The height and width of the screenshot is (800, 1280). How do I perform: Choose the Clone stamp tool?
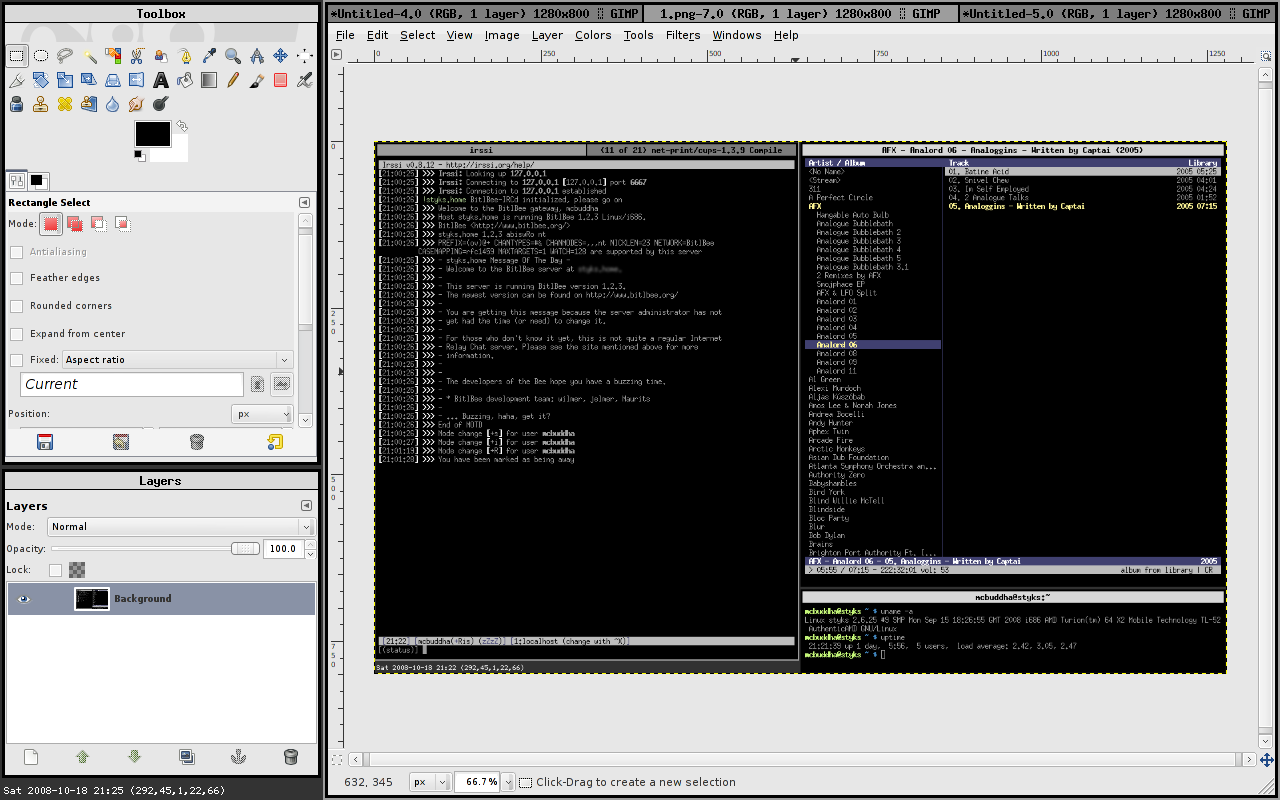(x=41, y=104)
